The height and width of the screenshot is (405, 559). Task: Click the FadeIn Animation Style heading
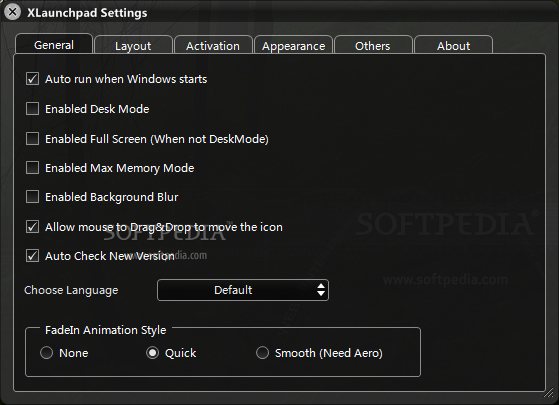tap(106, 330)
